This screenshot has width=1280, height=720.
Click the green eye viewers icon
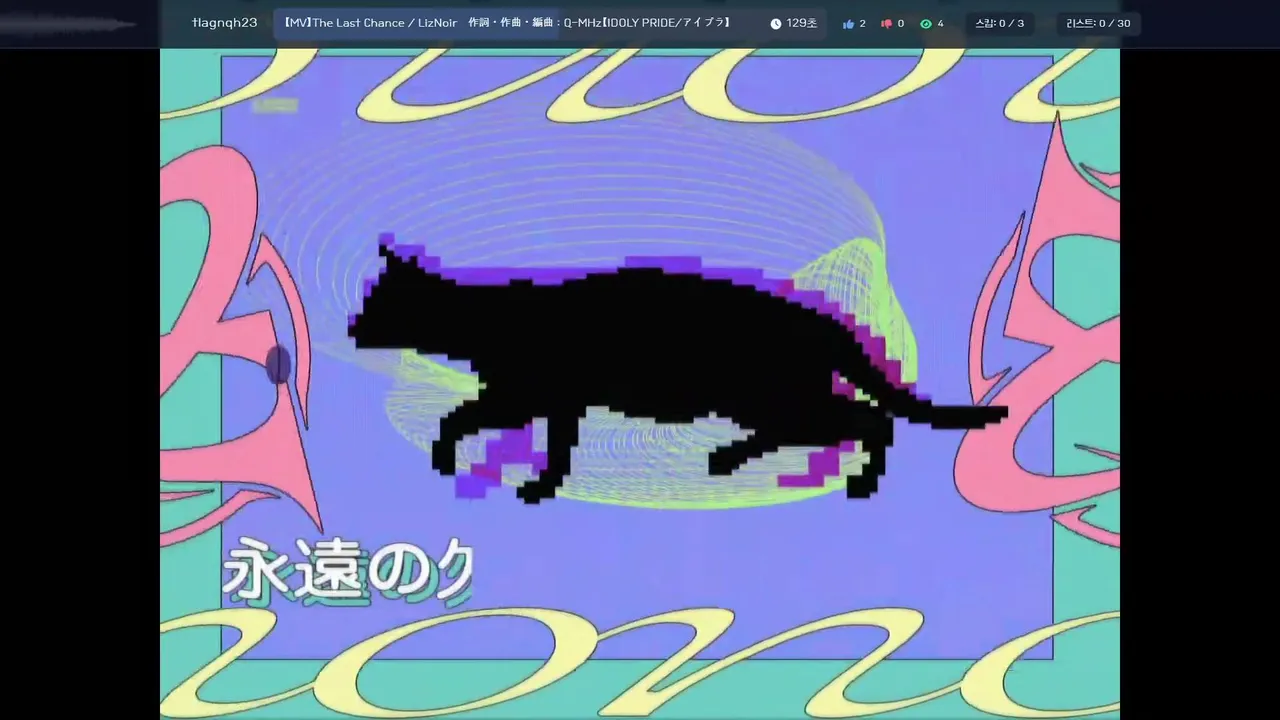(925, 23)
